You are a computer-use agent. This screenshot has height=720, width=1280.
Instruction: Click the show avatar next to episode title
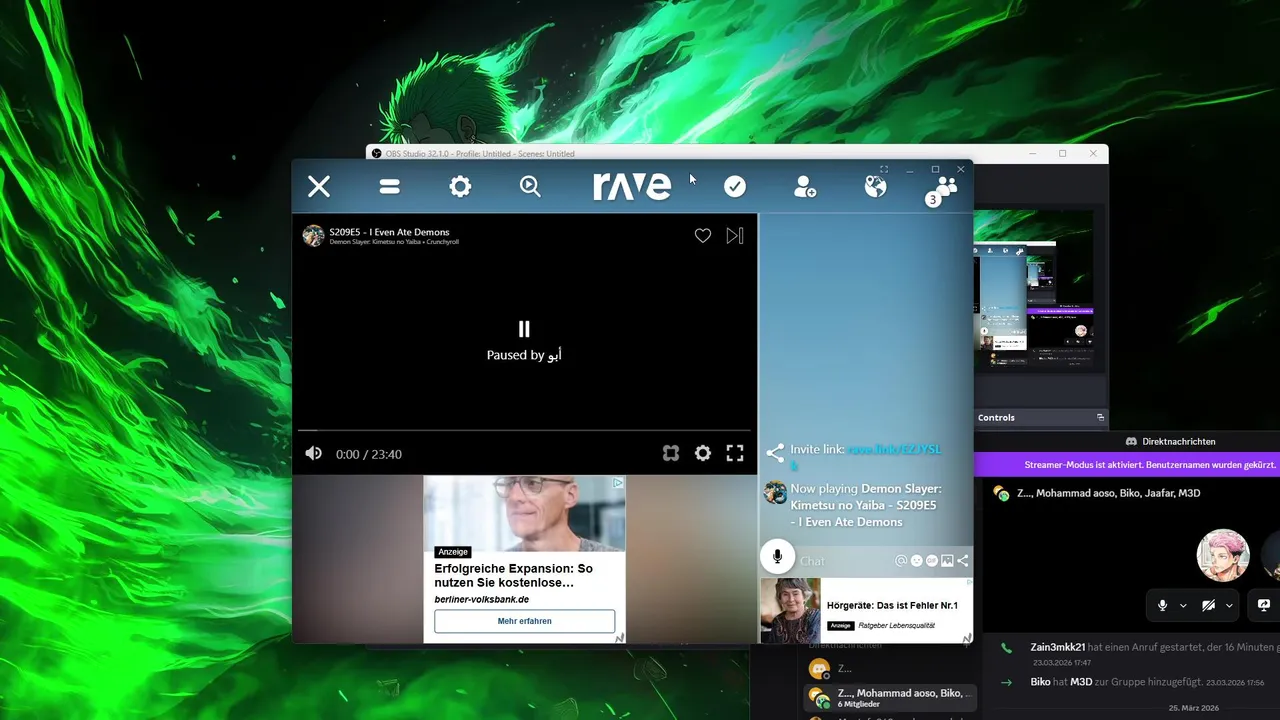tap(314, 236)
